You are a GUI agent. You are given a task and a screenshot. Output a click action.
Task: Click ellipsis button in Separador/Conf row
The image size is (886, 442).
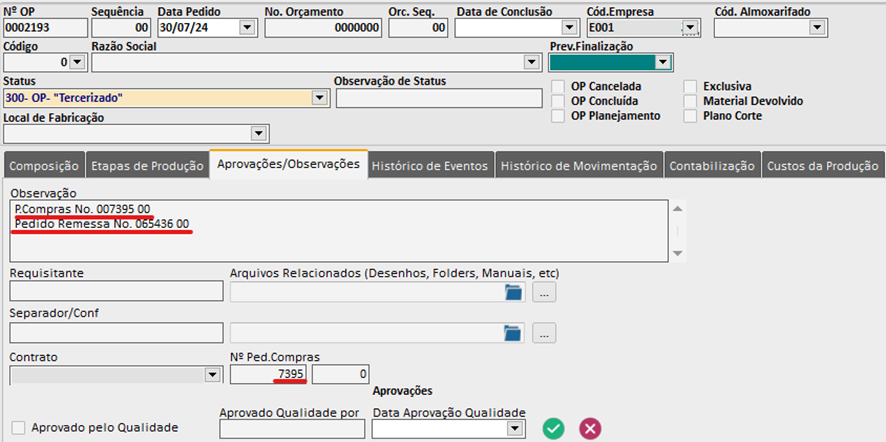pos(544,333)
